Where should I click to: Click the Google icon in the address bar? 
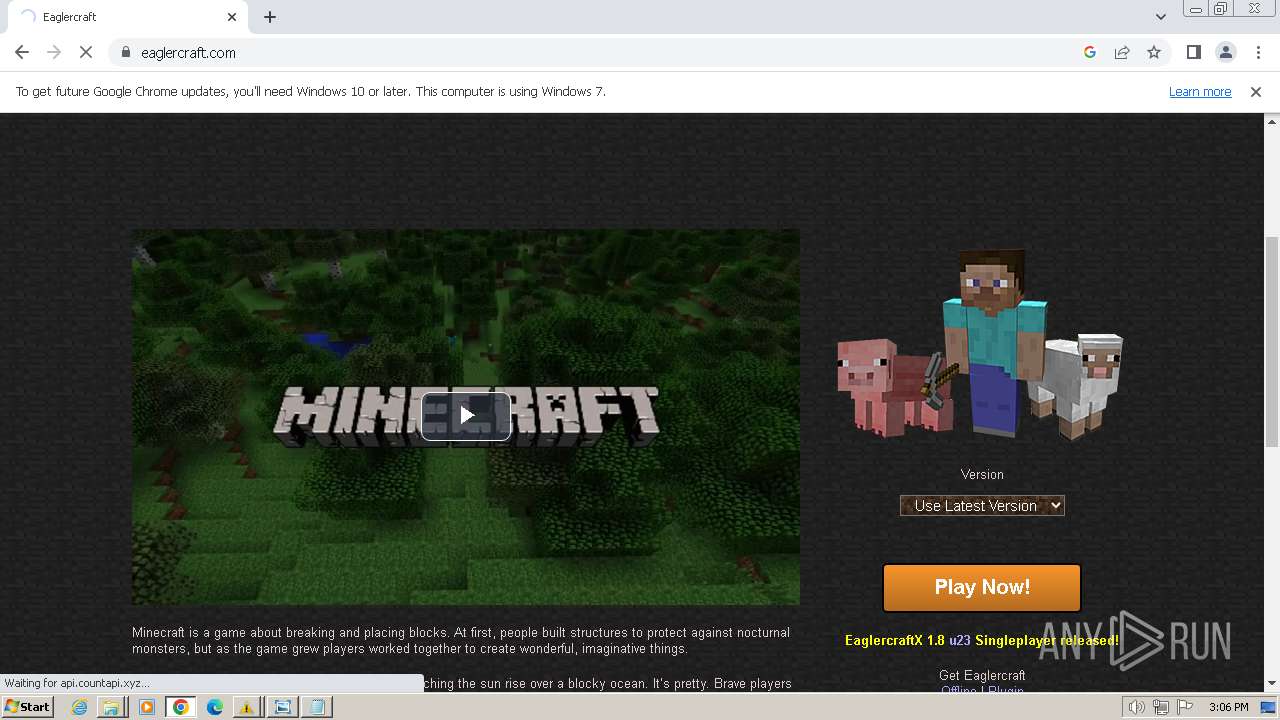click(x=1090, y=52)
